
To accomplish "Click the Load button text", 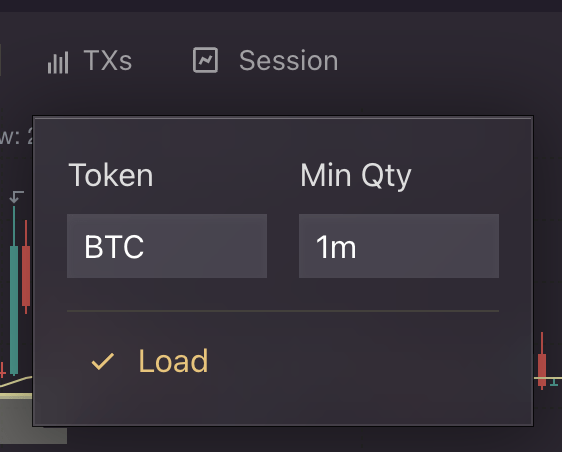I will coord(173,361).
